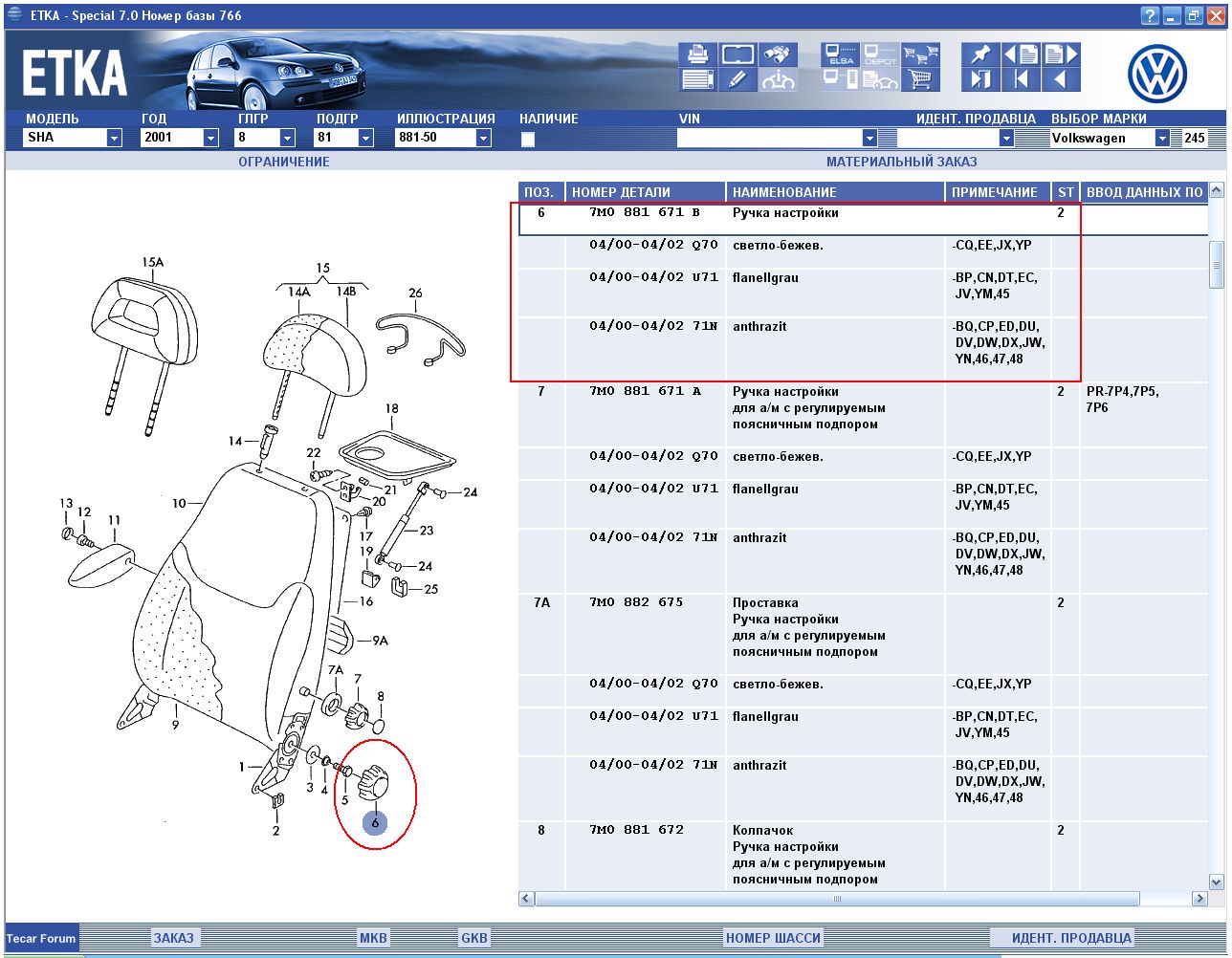1232x958 pixels.
Task: Select part number 7M0 882 675
Action: click(637, 602)
